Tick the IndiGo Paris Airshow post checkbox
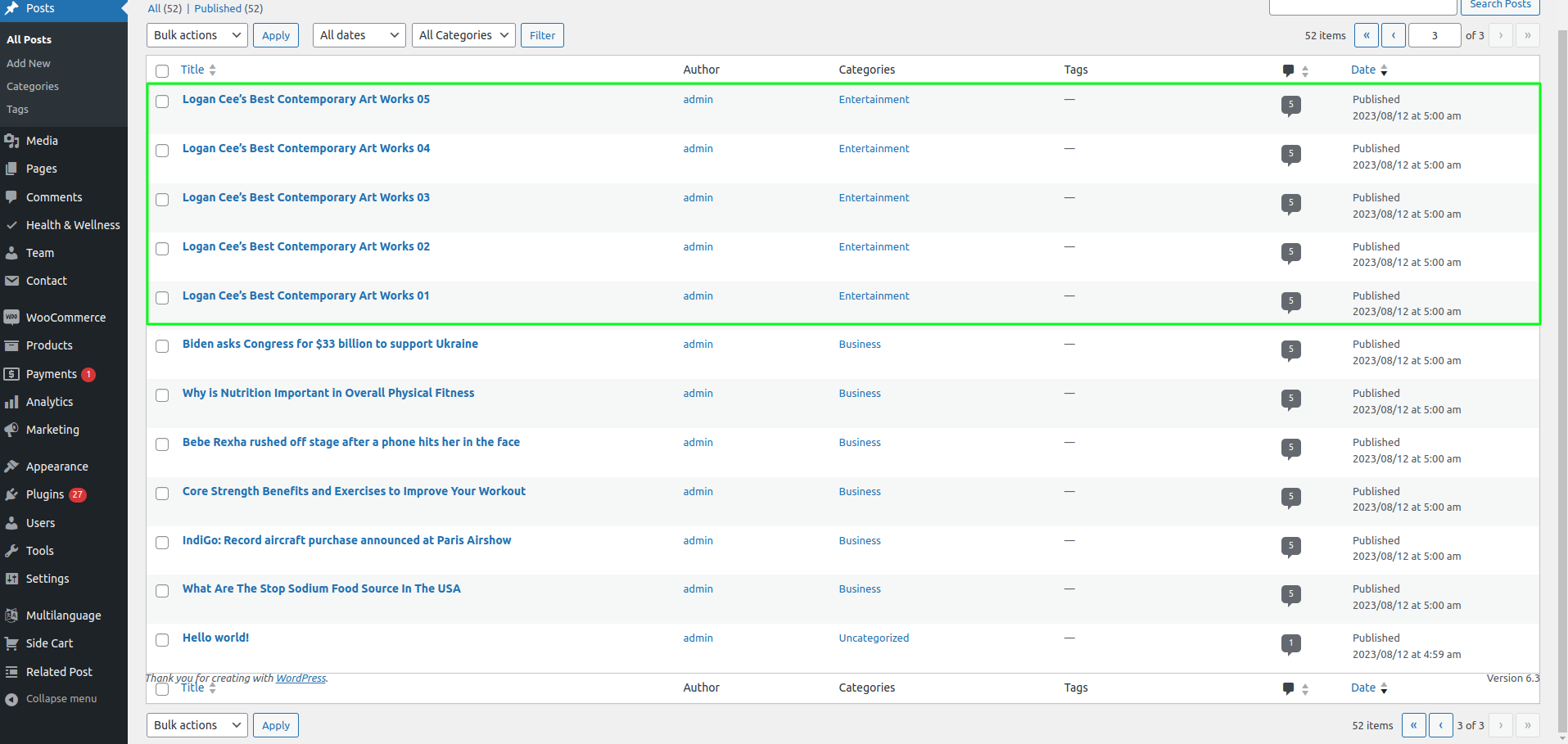 tap(162, 543)
